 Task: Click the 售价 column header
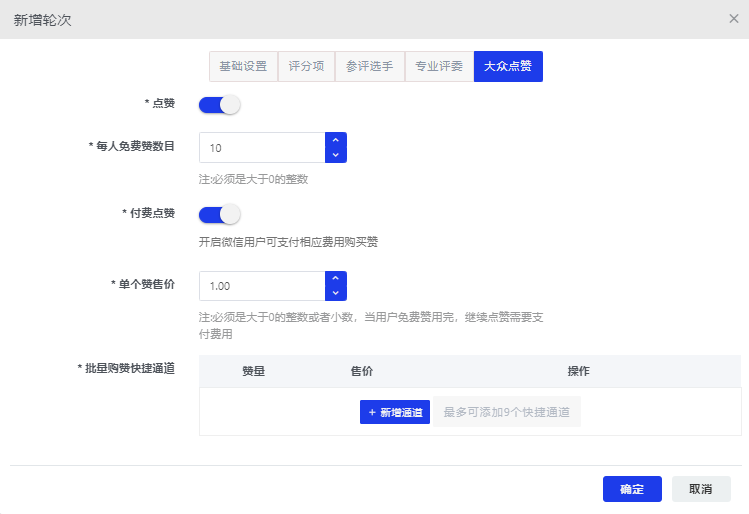[x=362, y=371]
